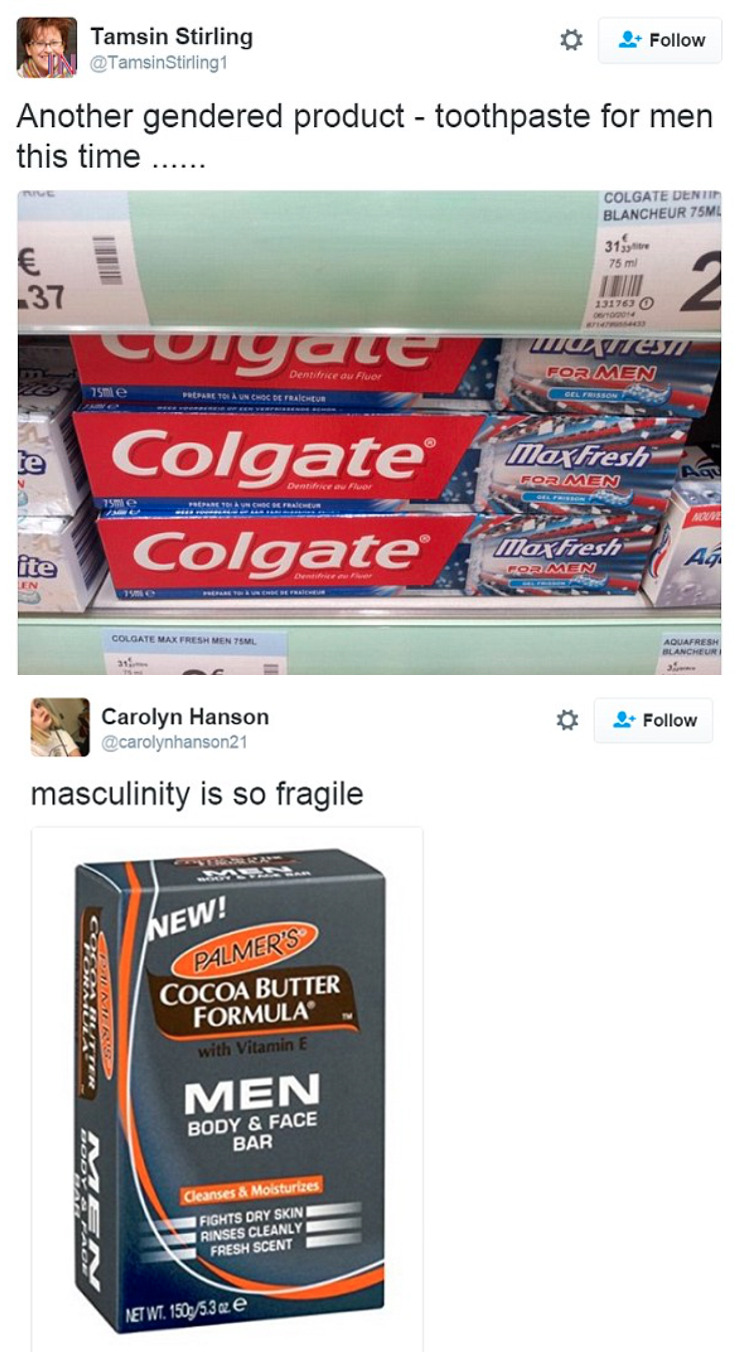The width and height of the screenshot is (742, 1365).
Task: Open the @carolynhanson21 handle link
Action: (x=173, y=743)
